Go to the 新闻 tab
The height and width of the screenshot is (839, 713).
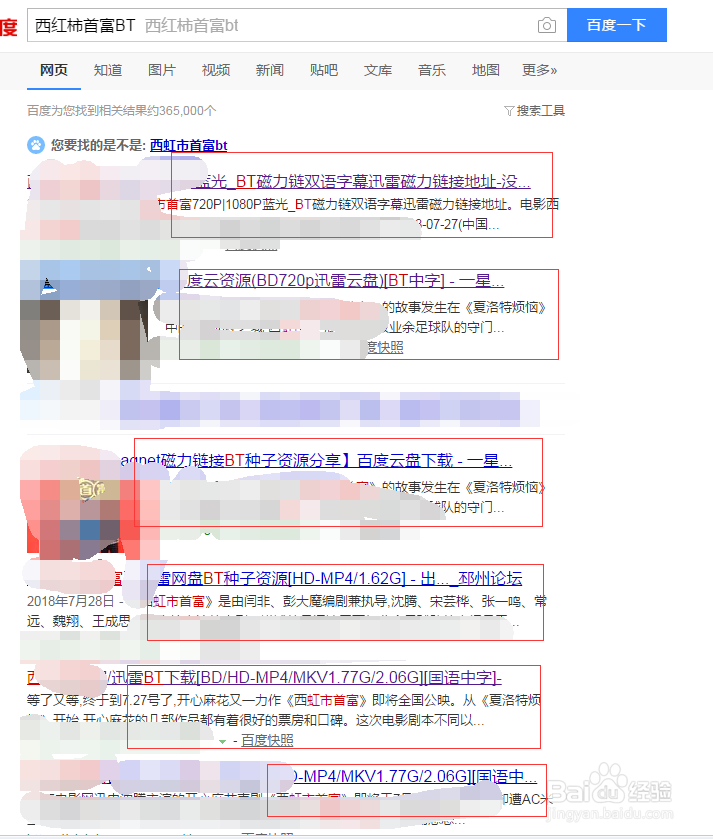pos(270,70)
